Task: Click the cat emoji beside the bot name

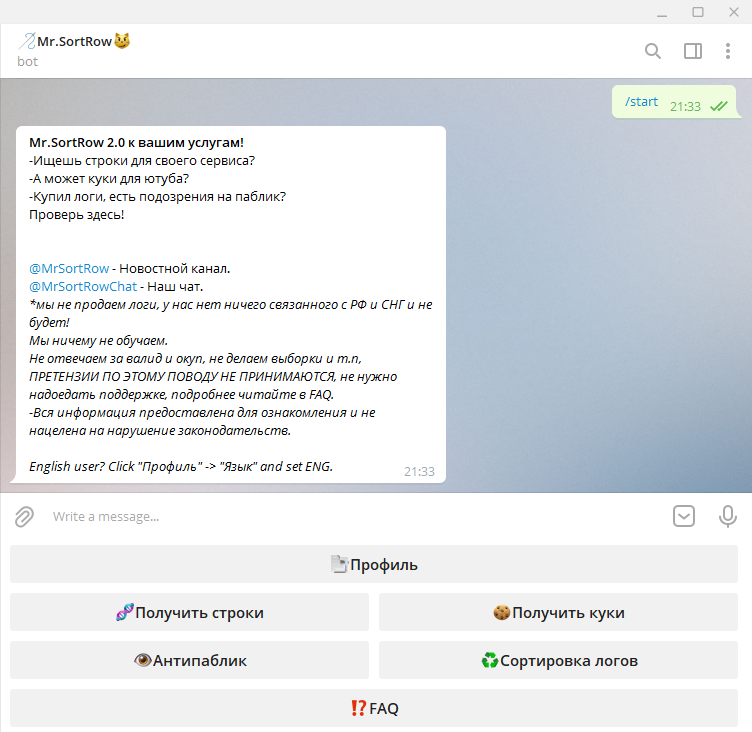Action: tap(122, 41)
